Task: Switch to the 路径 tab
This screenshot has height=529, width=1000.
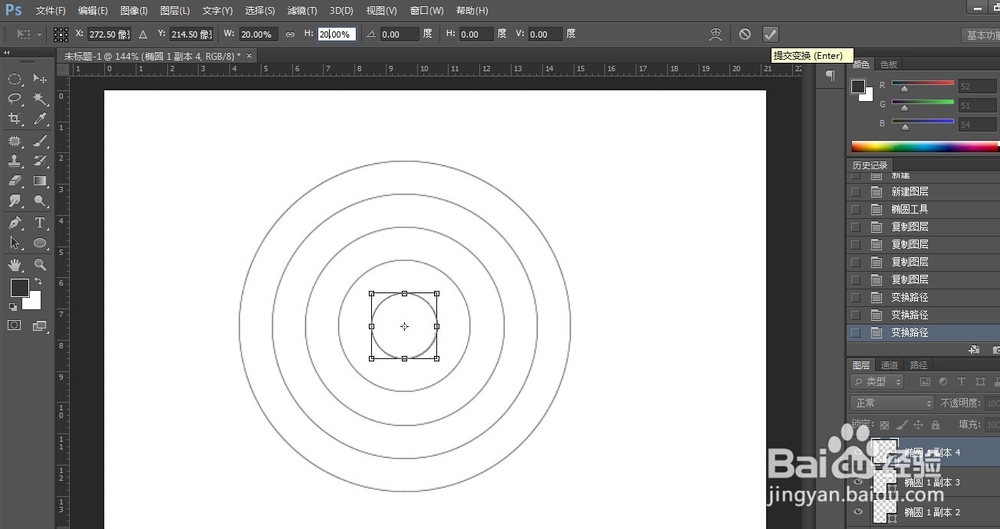Action: pyautogui.click(x=918, y=365)
